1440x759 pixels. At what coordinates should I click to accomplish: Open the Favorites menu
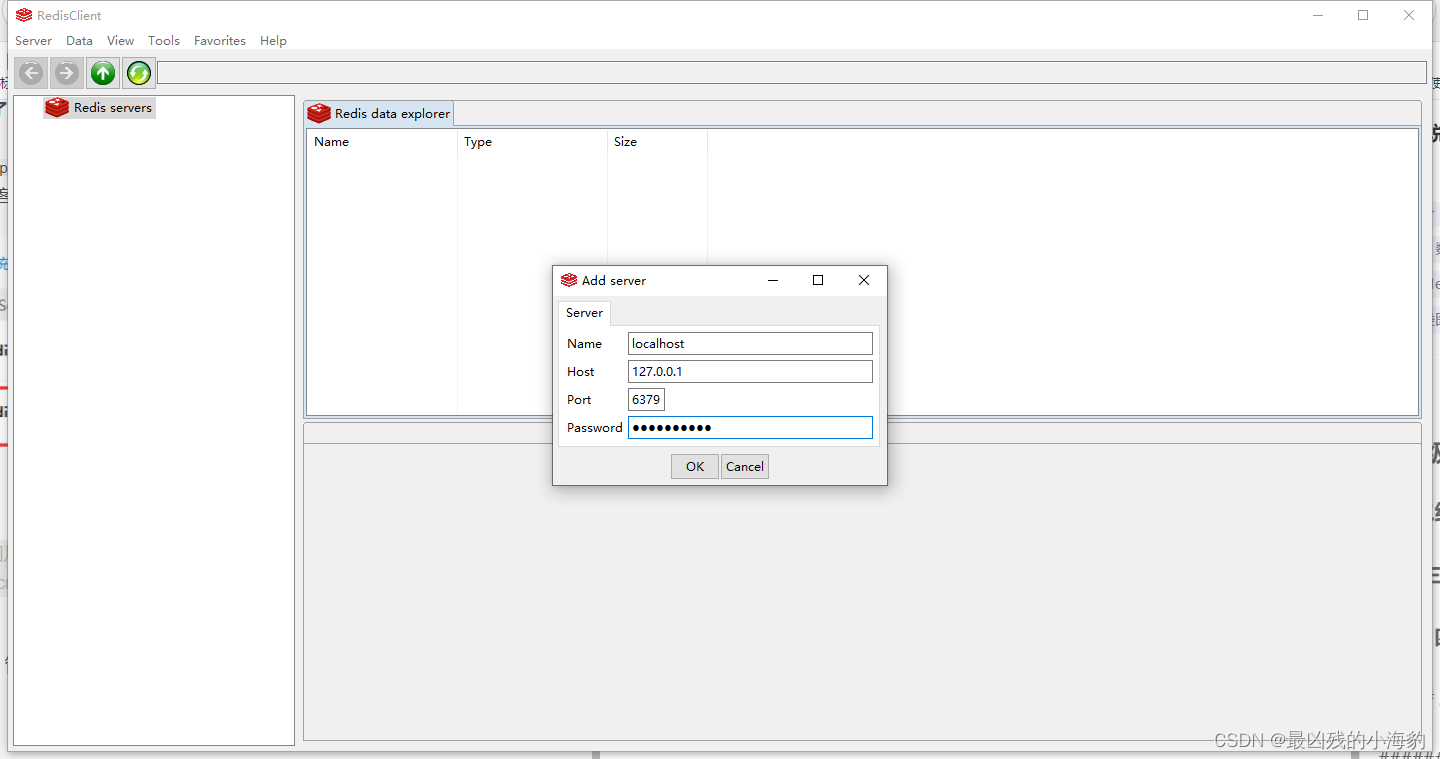click(220, 41)
